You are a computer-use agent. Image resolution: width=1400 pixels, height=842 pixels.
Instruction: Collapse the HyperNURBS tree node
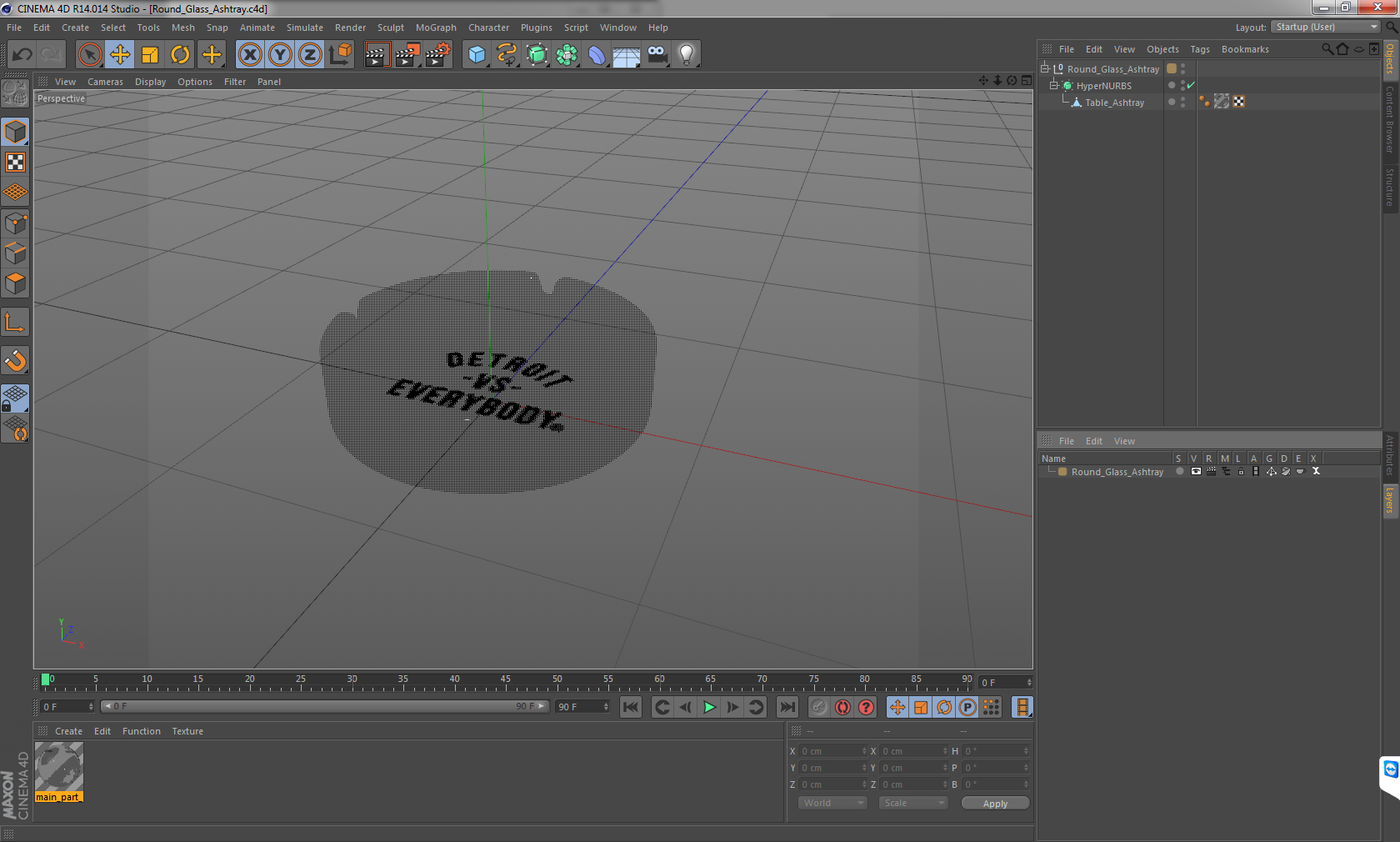[1053, 85]
